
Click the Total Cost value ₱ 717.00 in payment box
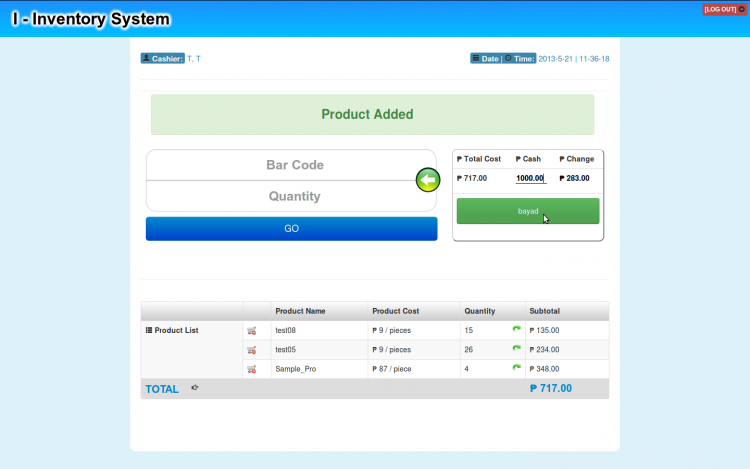[x=472, y=178]
